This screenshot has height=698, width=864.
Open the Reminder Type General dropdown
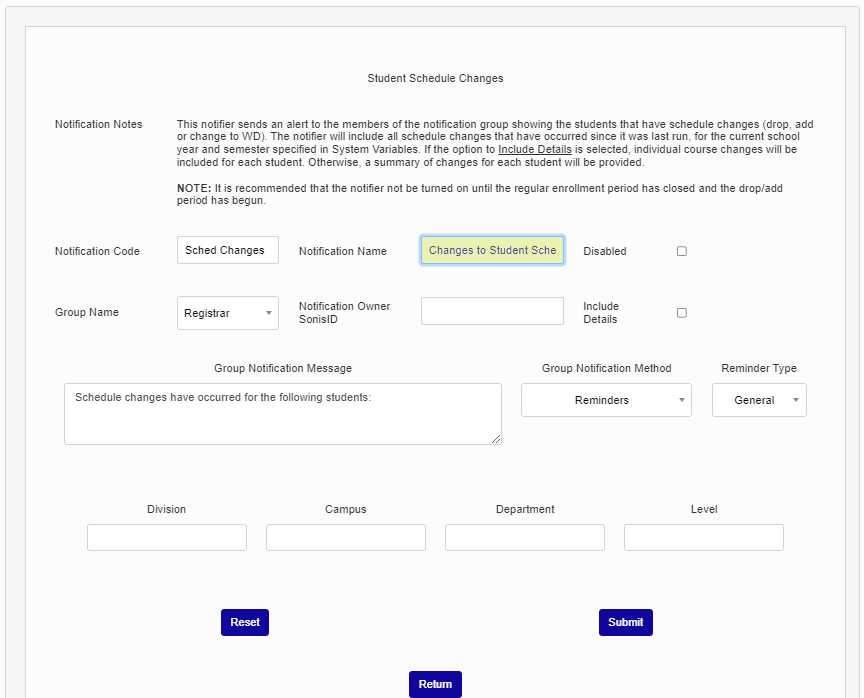(x=759, y=400)
